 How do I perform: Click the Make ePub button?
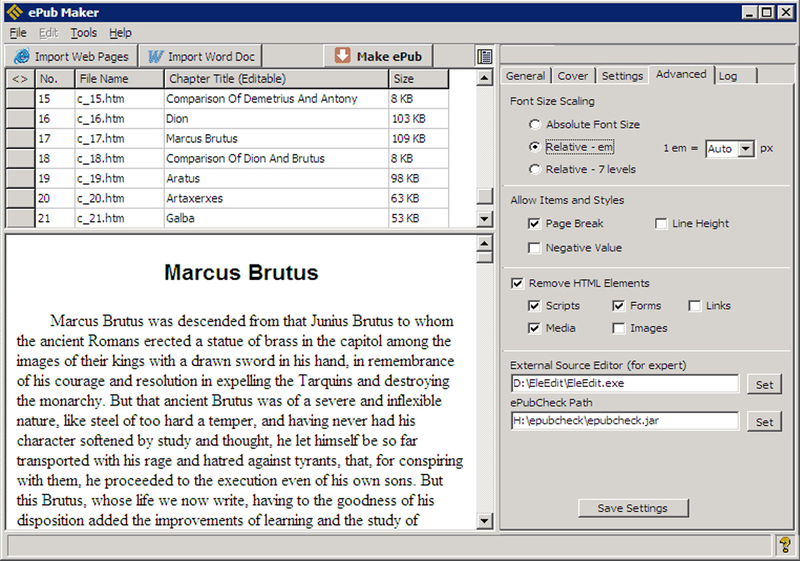378,56
